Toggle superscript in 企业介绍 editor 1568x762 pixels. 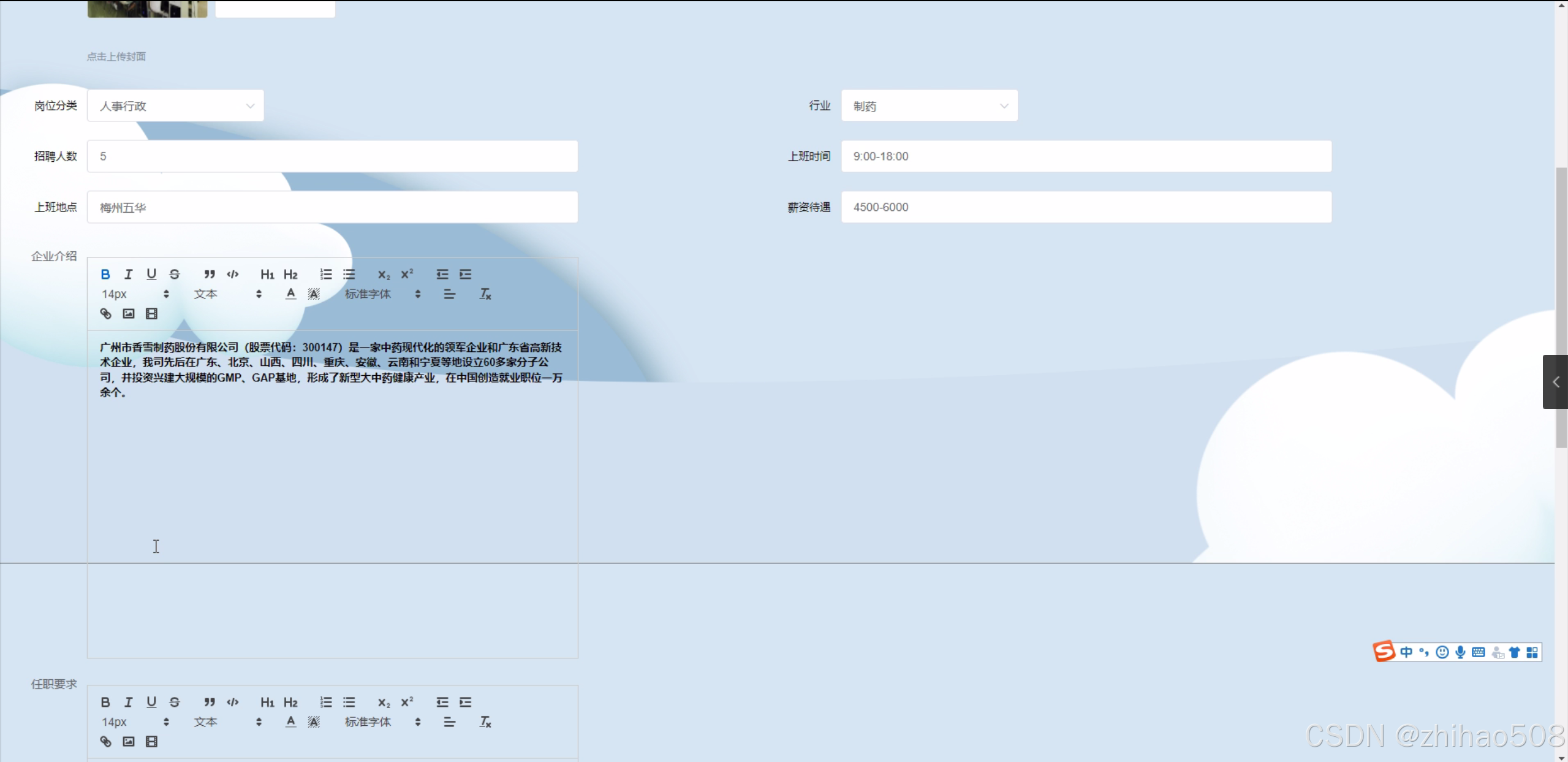tap(407, 274)
